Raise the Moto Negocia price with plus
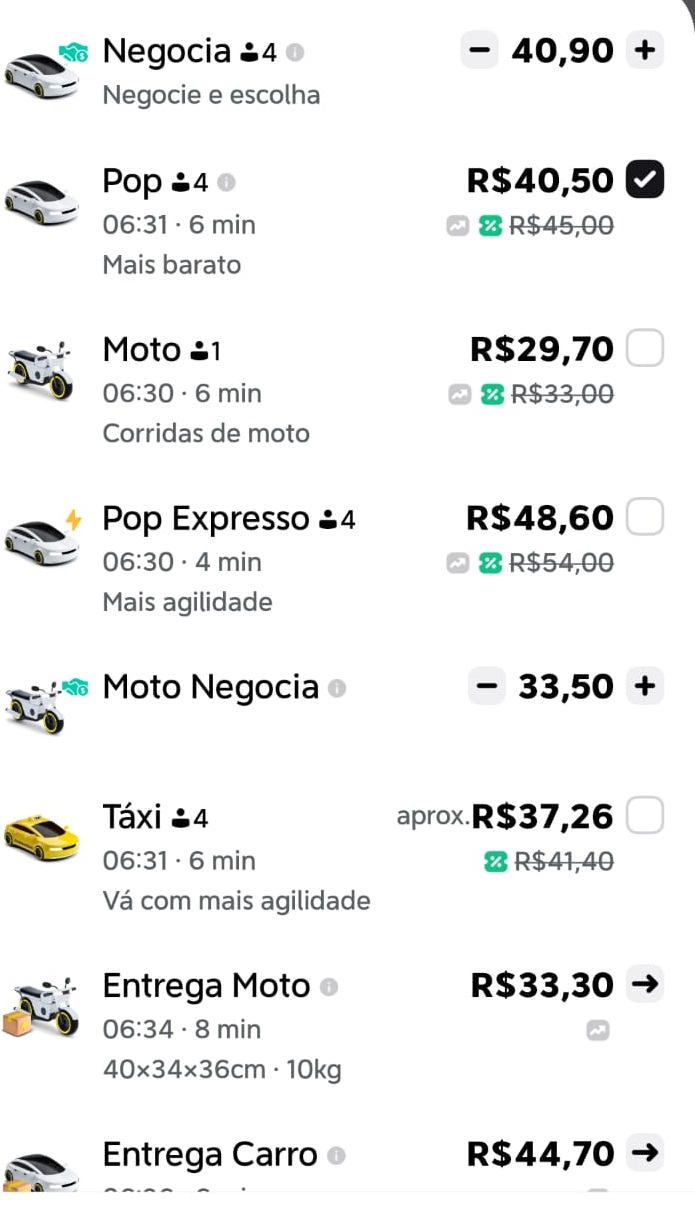Screen dimensions: 695x1205 (645, 687)
